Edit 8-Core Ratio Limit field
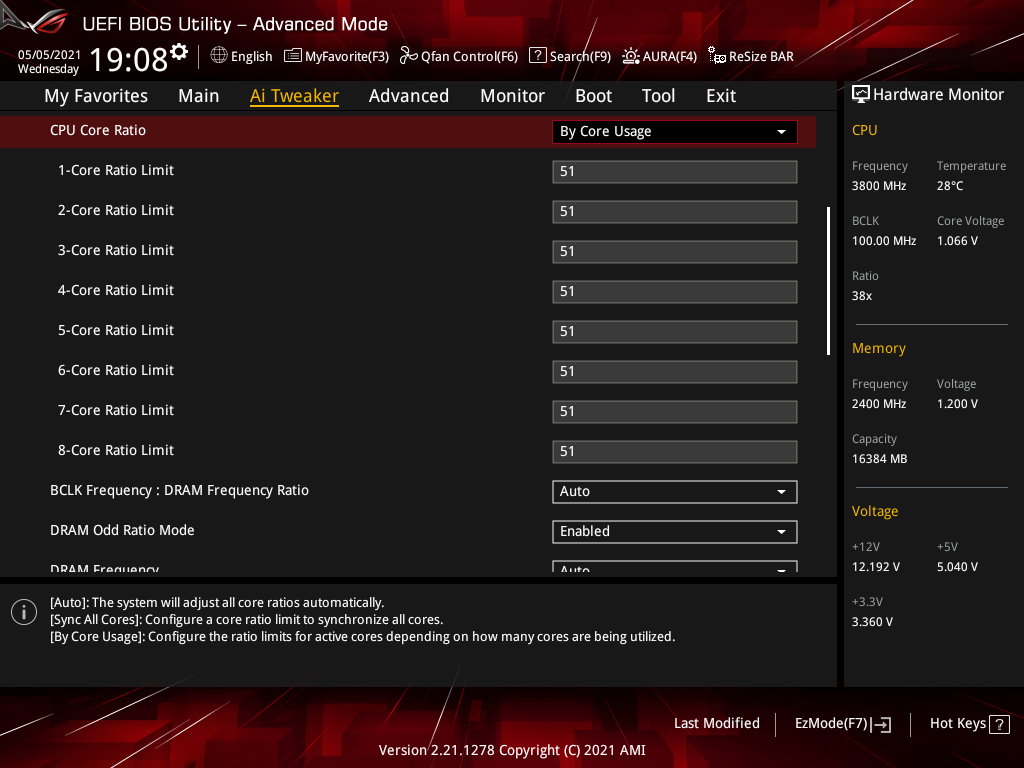Viewport: 1024px width, 768px height. point(675,452)
